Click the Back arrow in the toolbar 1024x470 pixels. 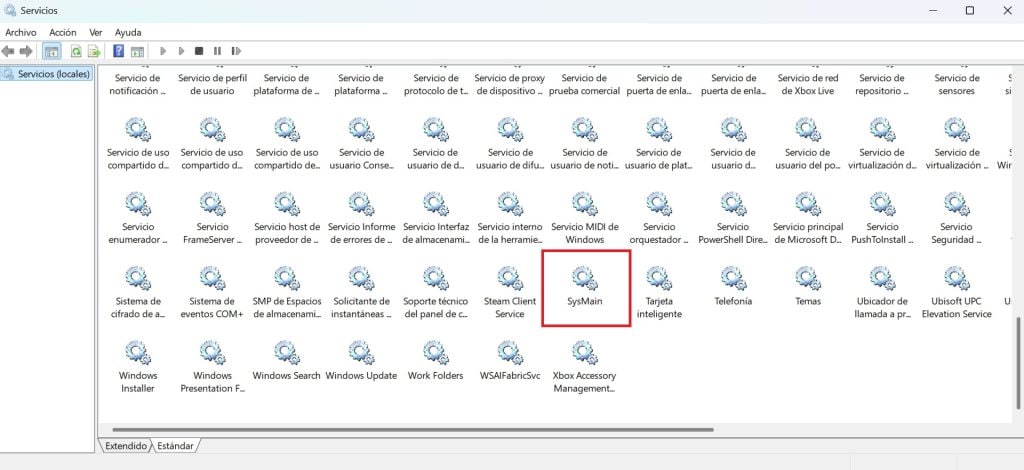coord(8,51)
